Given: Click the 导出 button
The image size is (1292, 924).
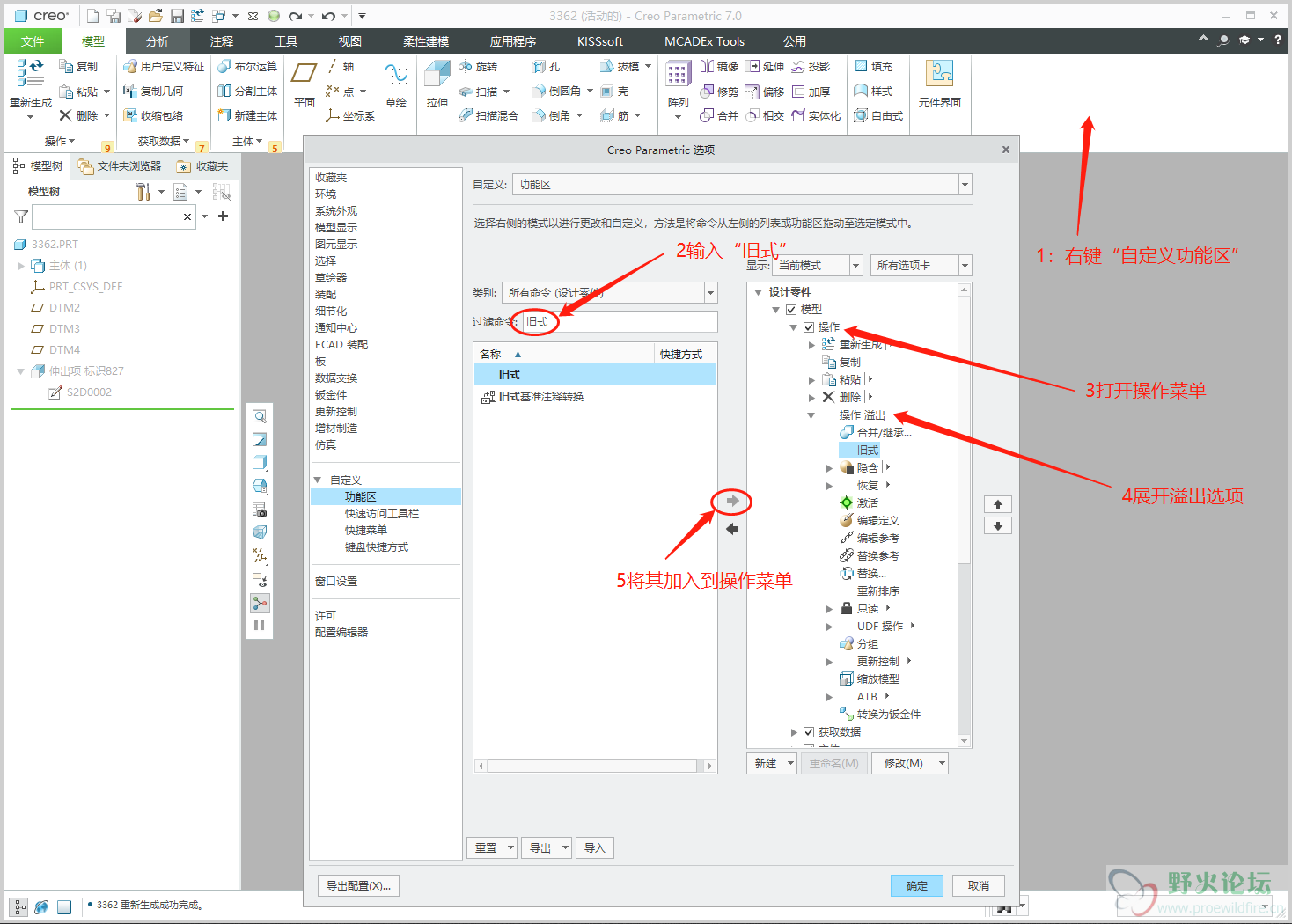Looking at the screenshot, I should point(547,848).
